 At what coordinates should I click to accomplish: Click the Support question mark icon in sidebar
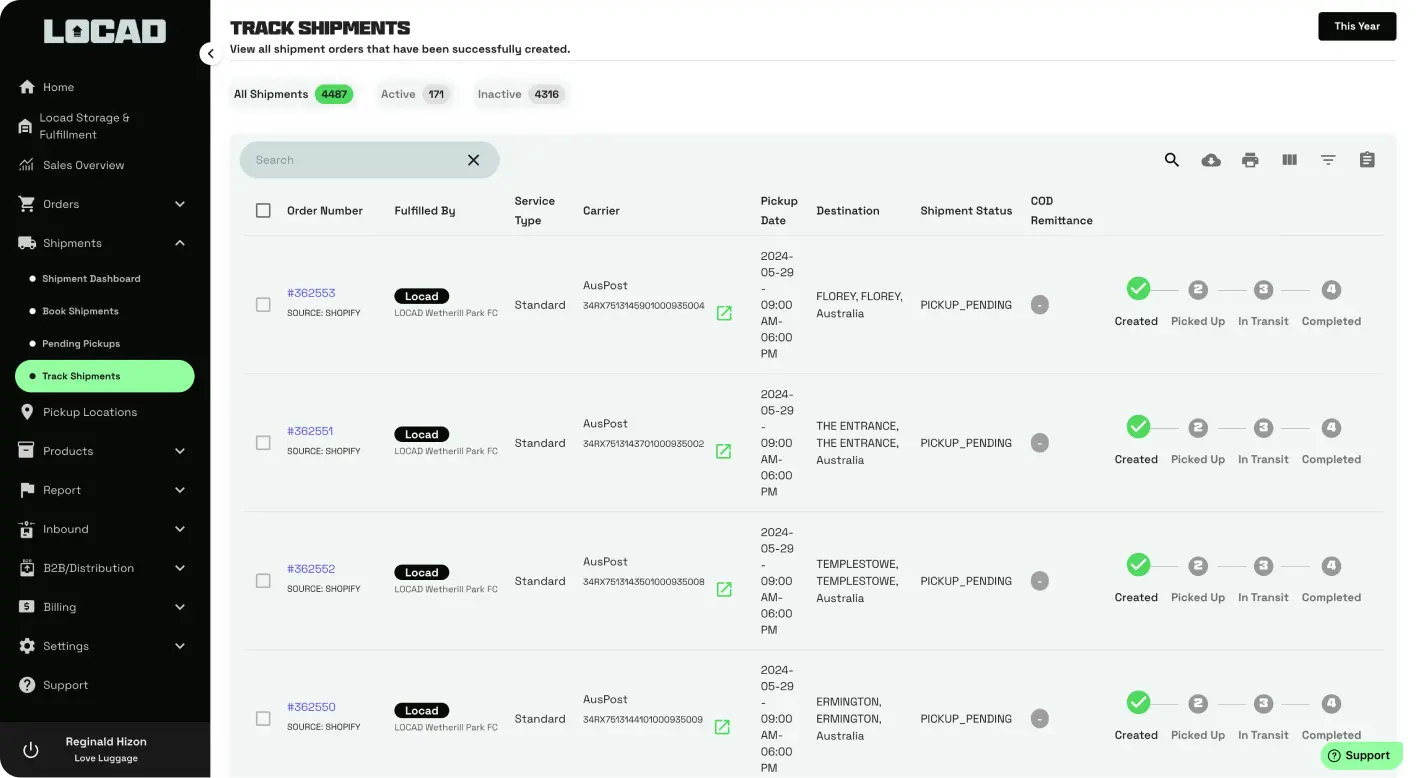click(x=27, y=685)
